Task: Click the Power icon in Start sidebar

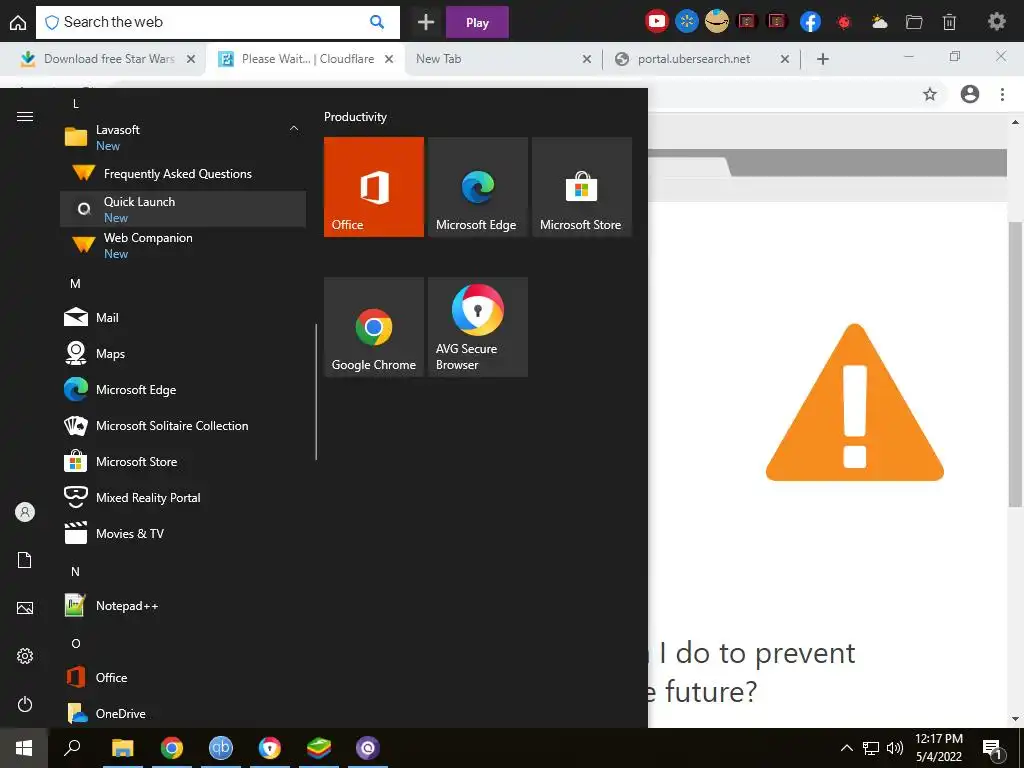Action: coord(25,704)
